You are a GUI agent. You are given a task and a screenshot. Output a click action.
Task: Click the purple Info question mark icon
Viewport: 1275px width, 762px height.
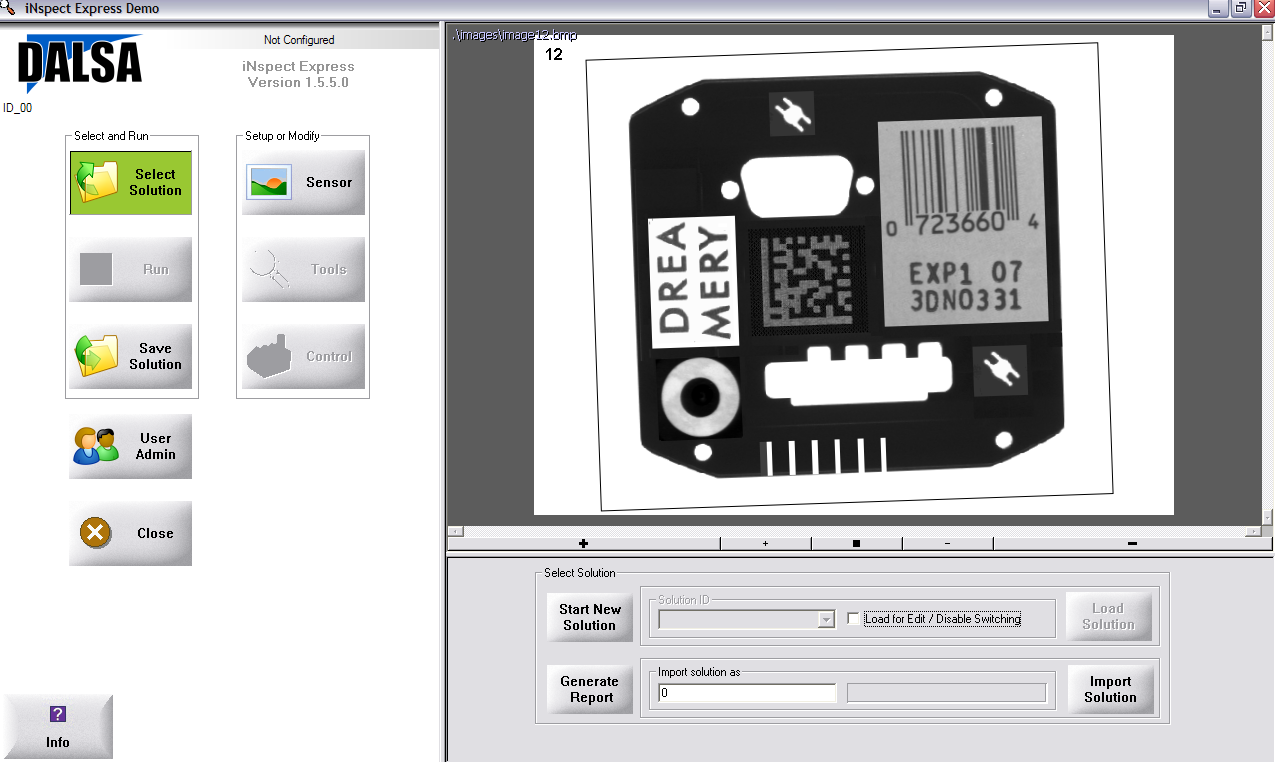tap(58, 714)
